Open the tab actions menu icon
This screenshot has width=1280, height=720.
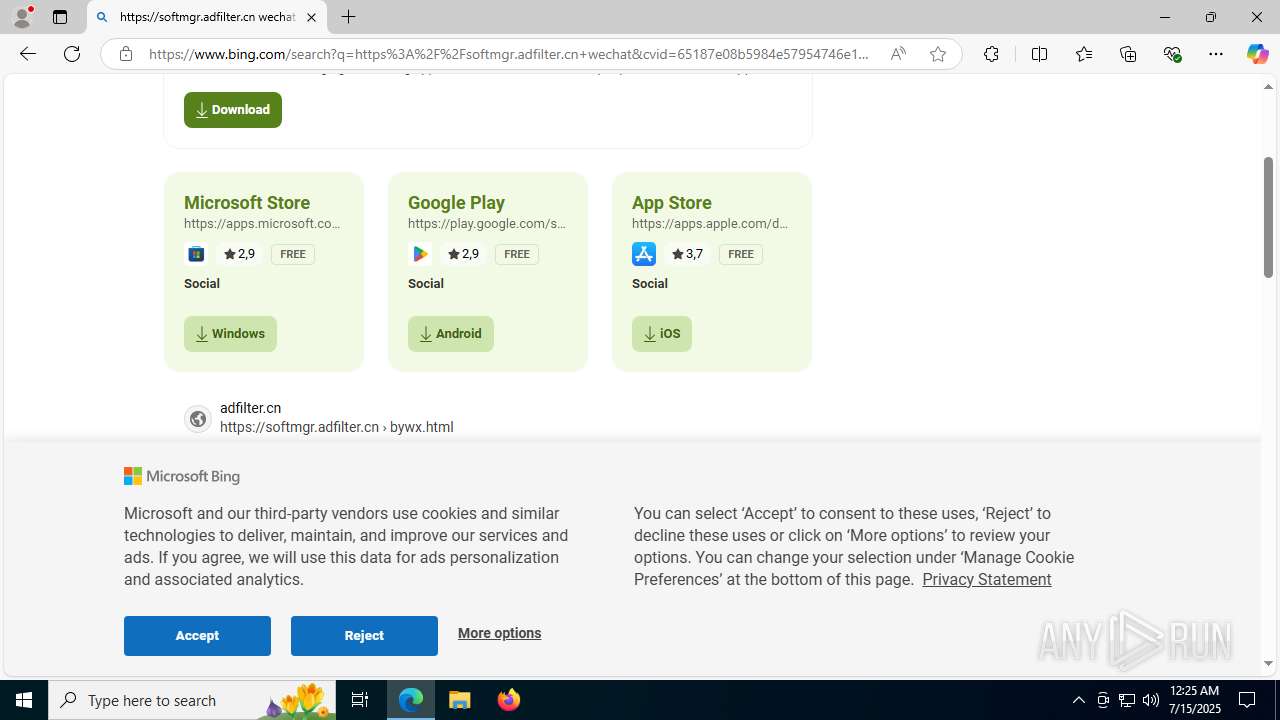point(60,17)
